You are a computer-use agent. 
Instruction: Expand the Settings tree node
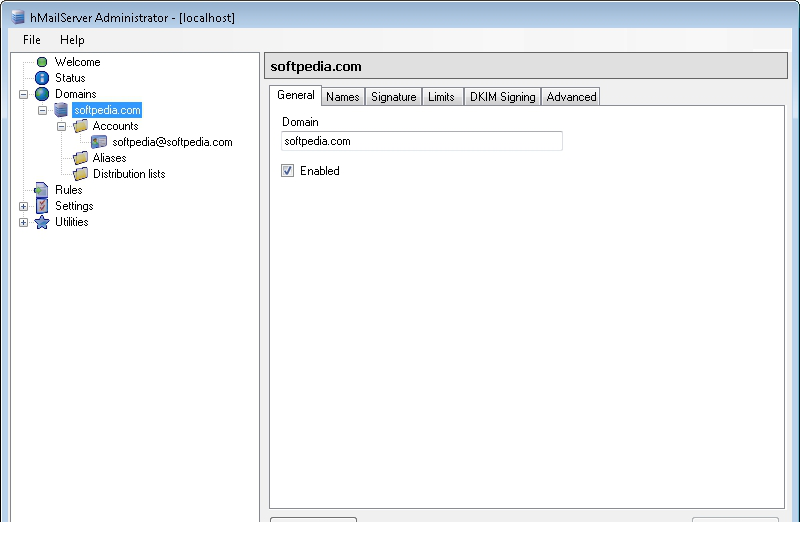pos(23,206)
